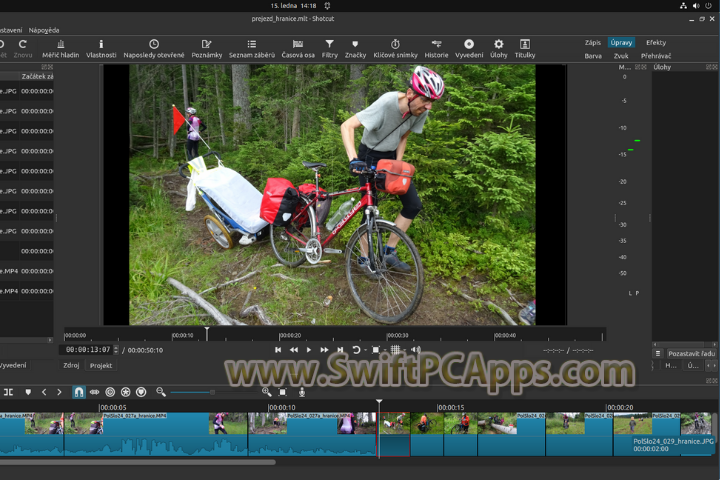The height and width of the screenshot is (480, 720).
Task: Click the Pozastavit řadu button
Action: (x=692, y=353)
